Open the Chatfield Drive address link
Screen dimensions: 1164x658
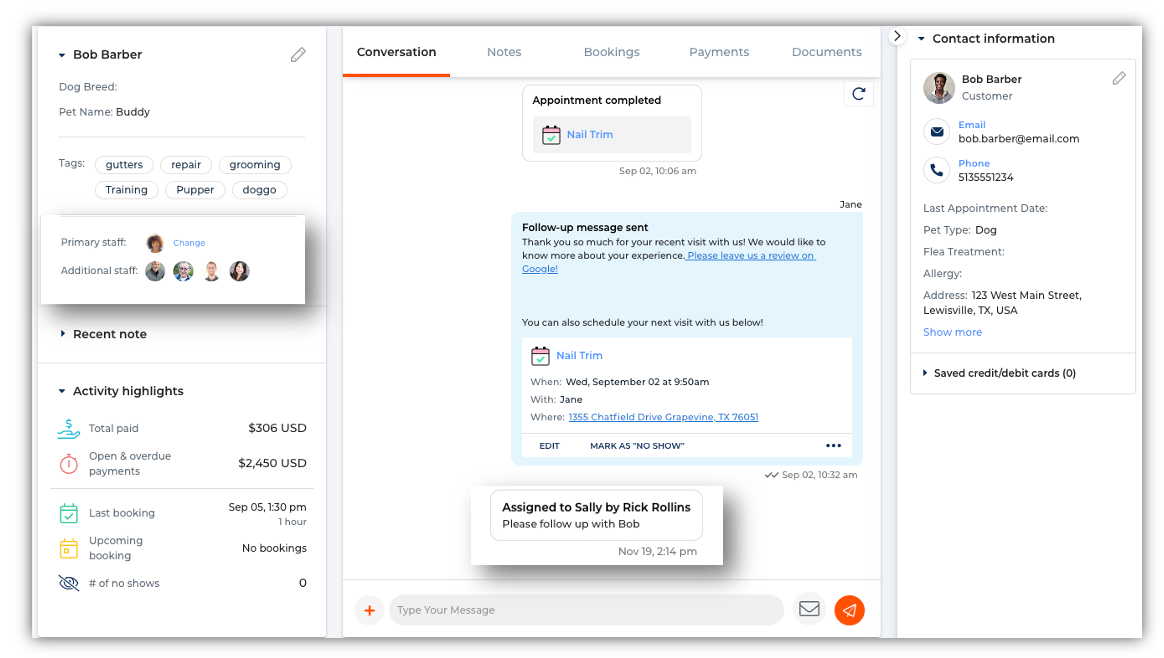[663, 417]
